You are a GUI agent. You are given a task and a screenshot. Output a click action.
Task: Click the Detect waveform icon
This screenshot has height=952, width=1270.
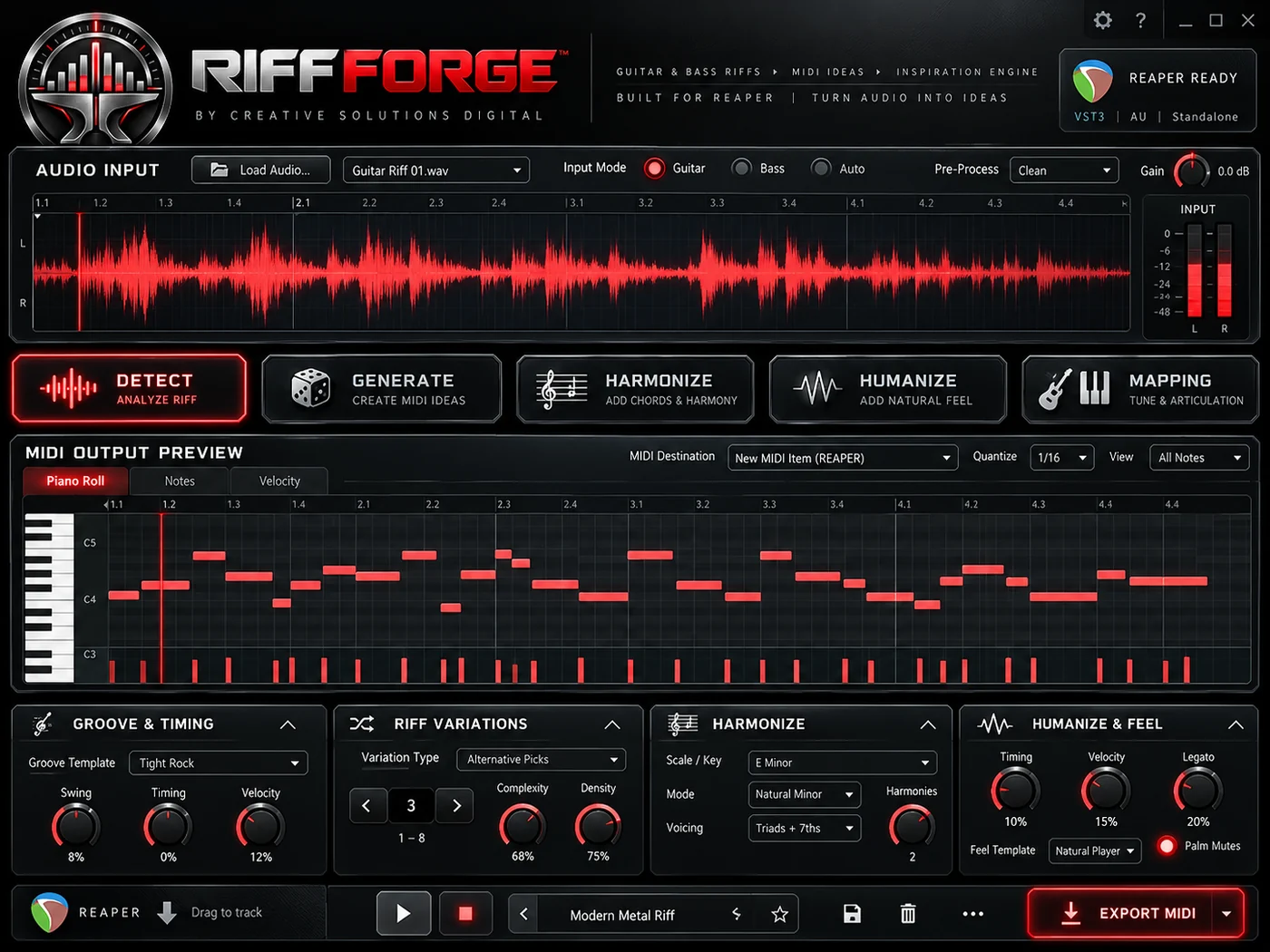(x=68, y=389)
